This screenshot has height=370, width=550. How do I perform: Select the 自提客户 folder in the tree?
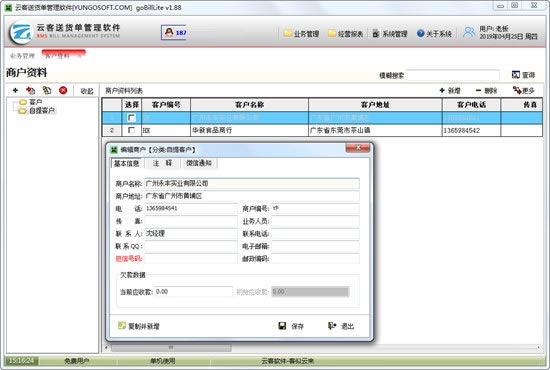click(37, 110)
